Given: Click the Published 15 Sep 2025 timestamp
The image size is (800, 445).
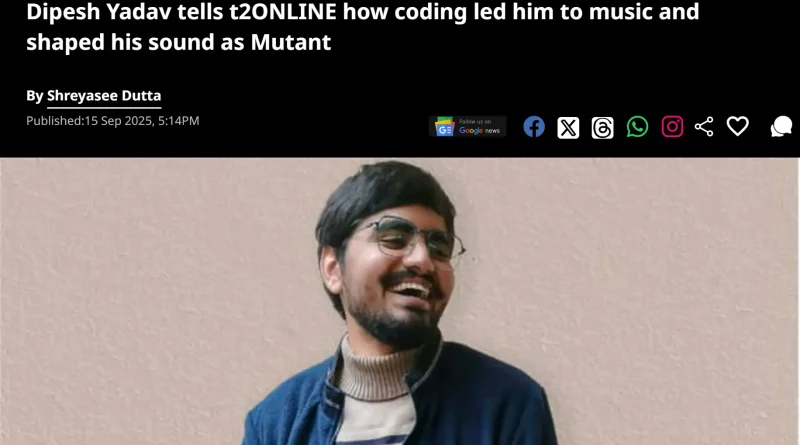Looking at the screenshot, I should [x=113, y=121].
